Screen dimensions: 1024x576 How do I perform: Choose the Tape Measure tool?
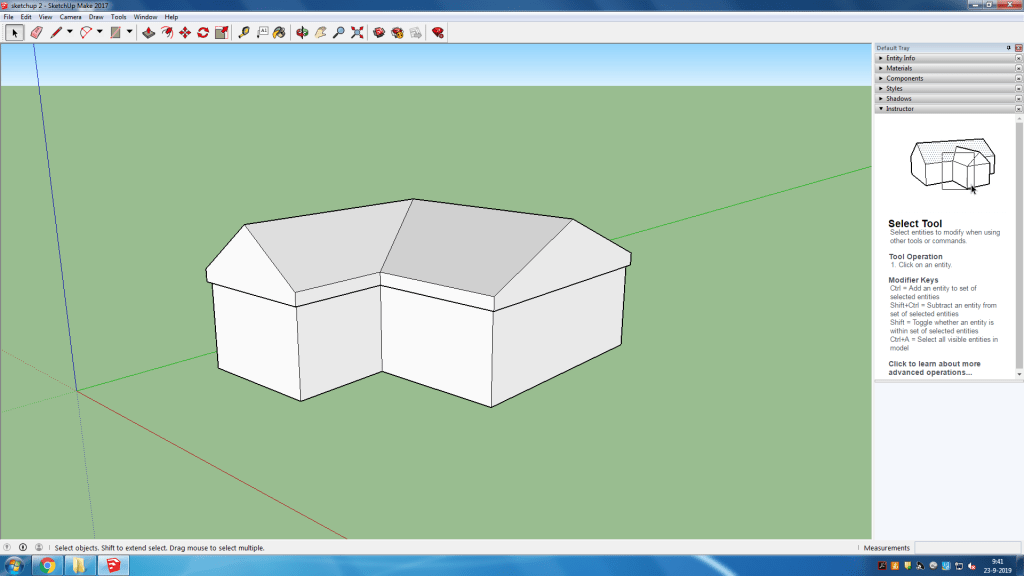click(x=244, y=33)
